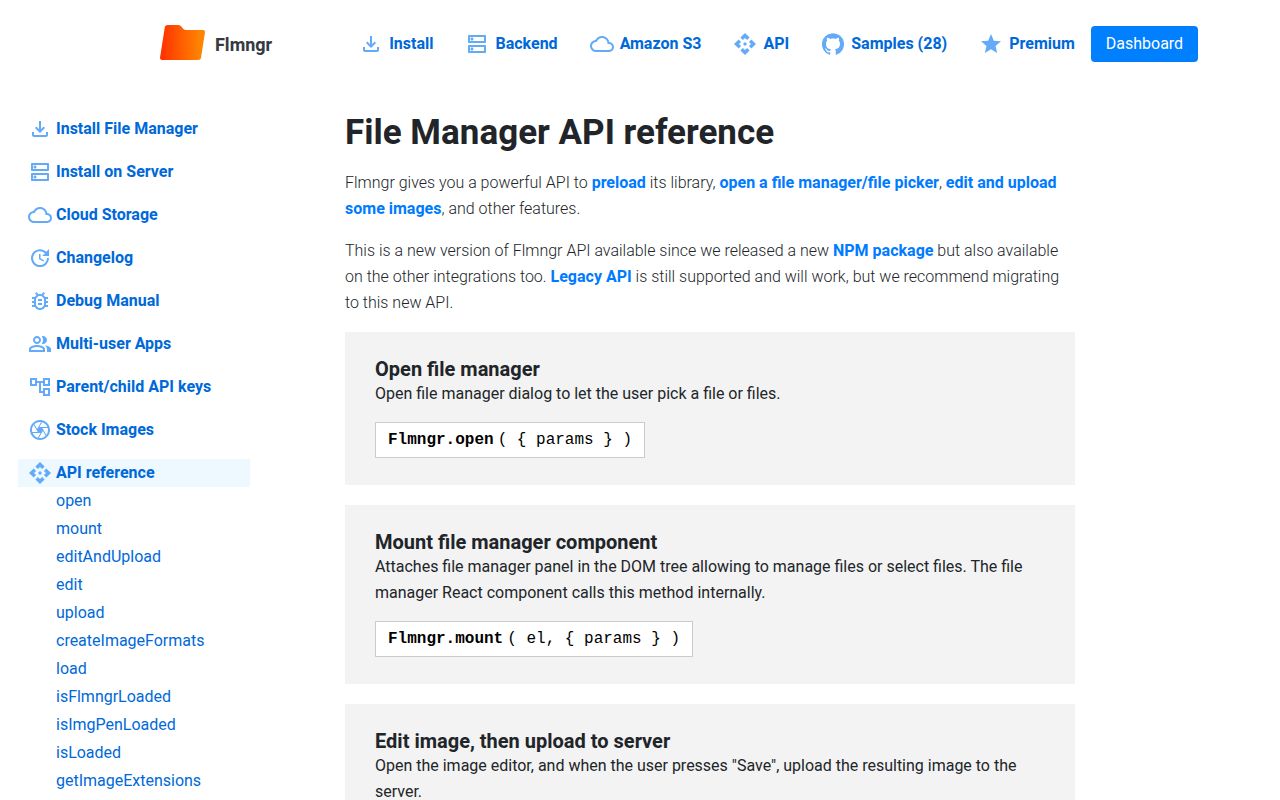The width and height of the screenshot is (1280, 800).
Task: Click the Premium star icon
Action: [991, 44]
